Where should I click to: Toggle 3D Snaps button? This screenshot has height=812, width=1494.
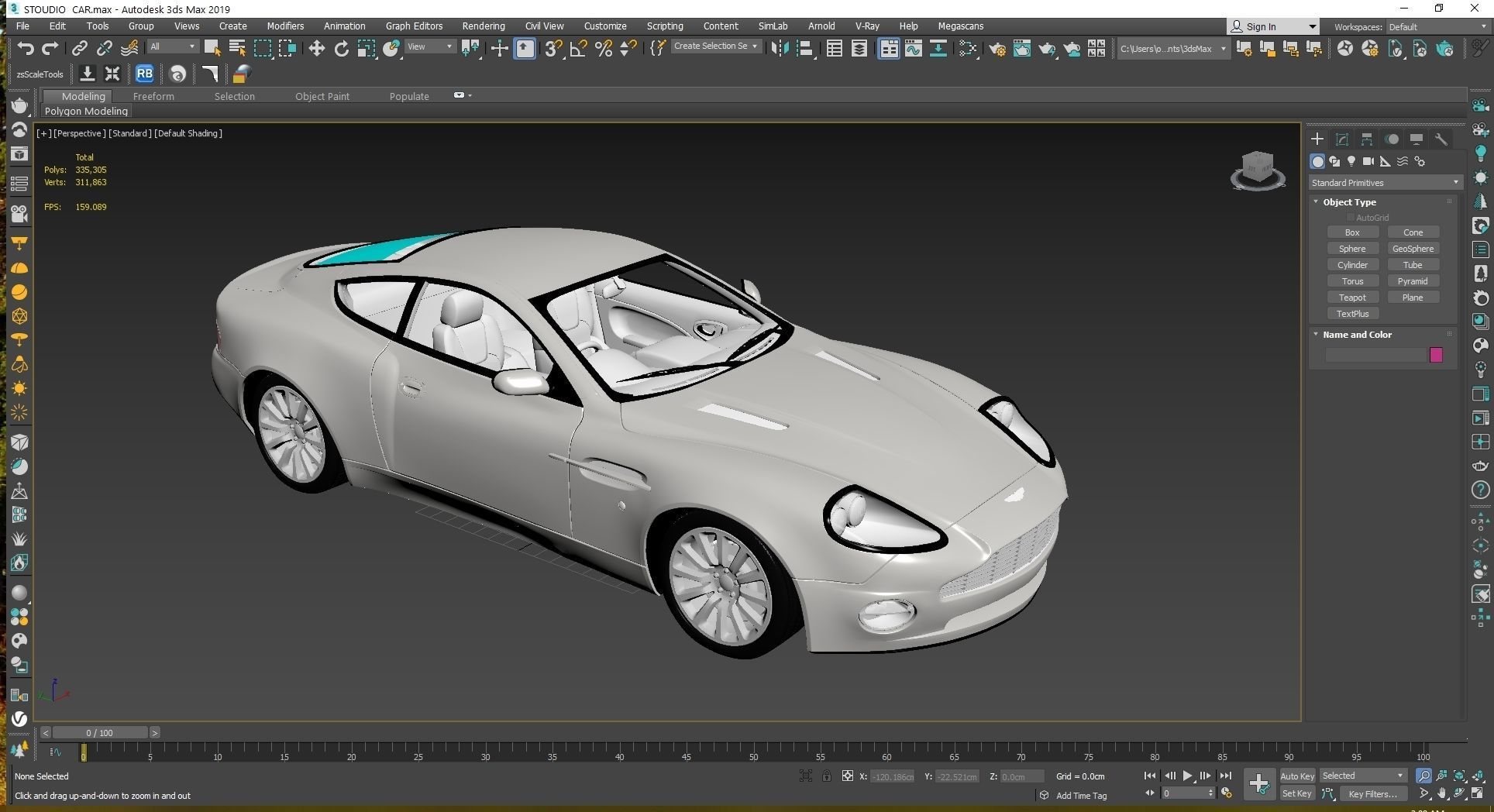553,48
